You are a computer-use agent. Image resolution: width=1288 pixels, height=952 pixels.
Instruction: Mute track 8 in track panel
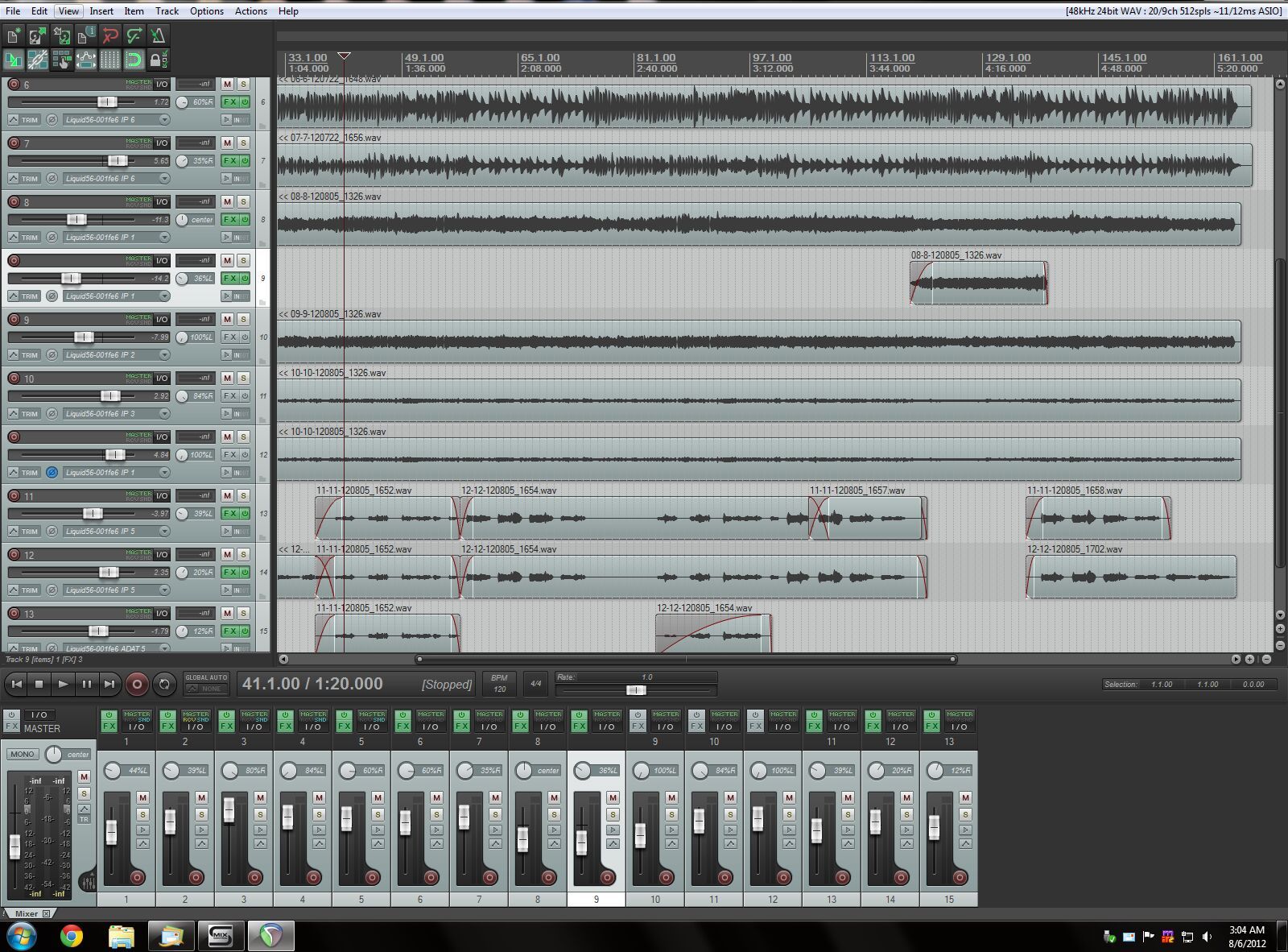[x=227, y=201]
